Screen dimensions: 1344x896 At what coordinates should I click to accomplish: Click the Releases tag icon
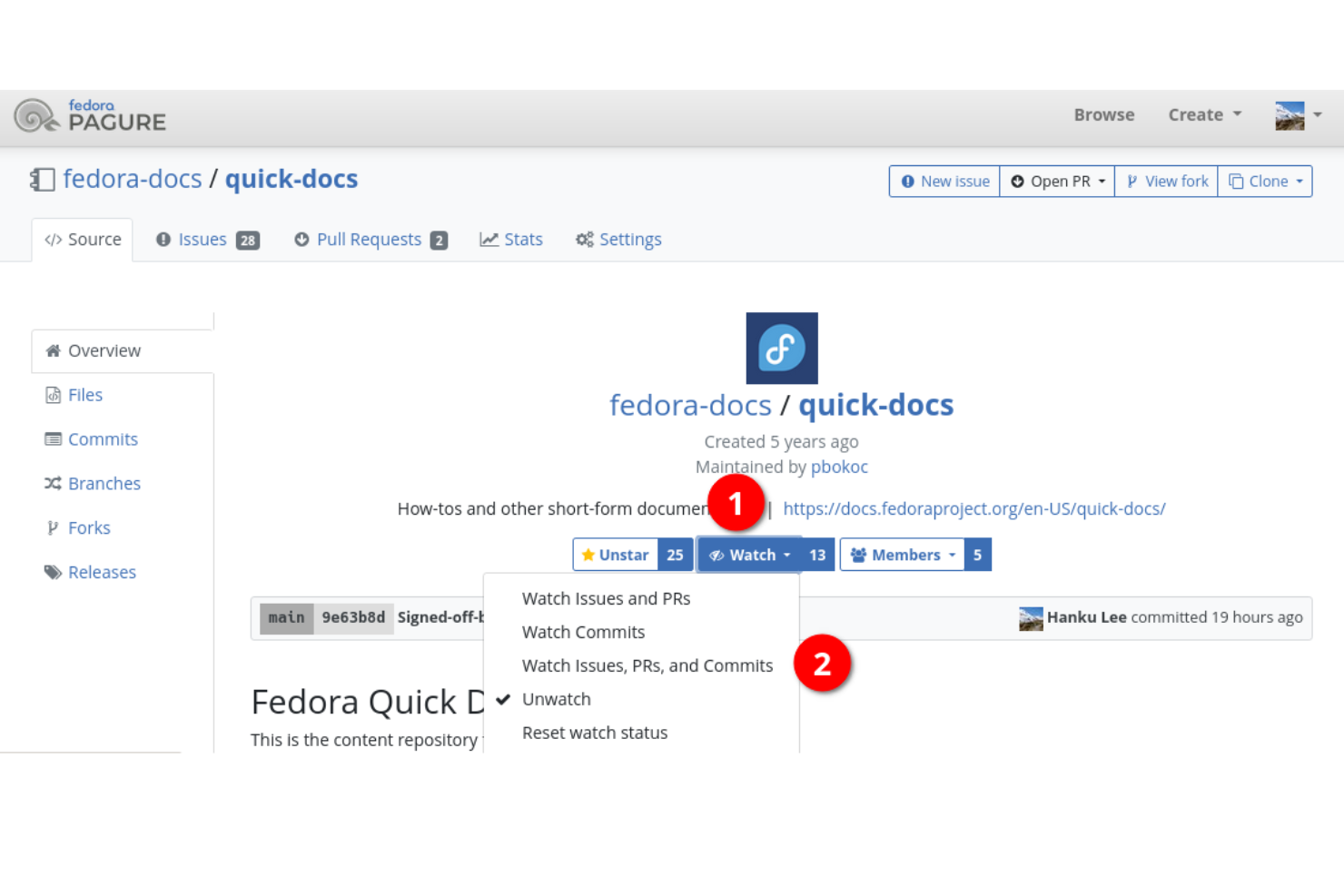(x=53, y=572)
